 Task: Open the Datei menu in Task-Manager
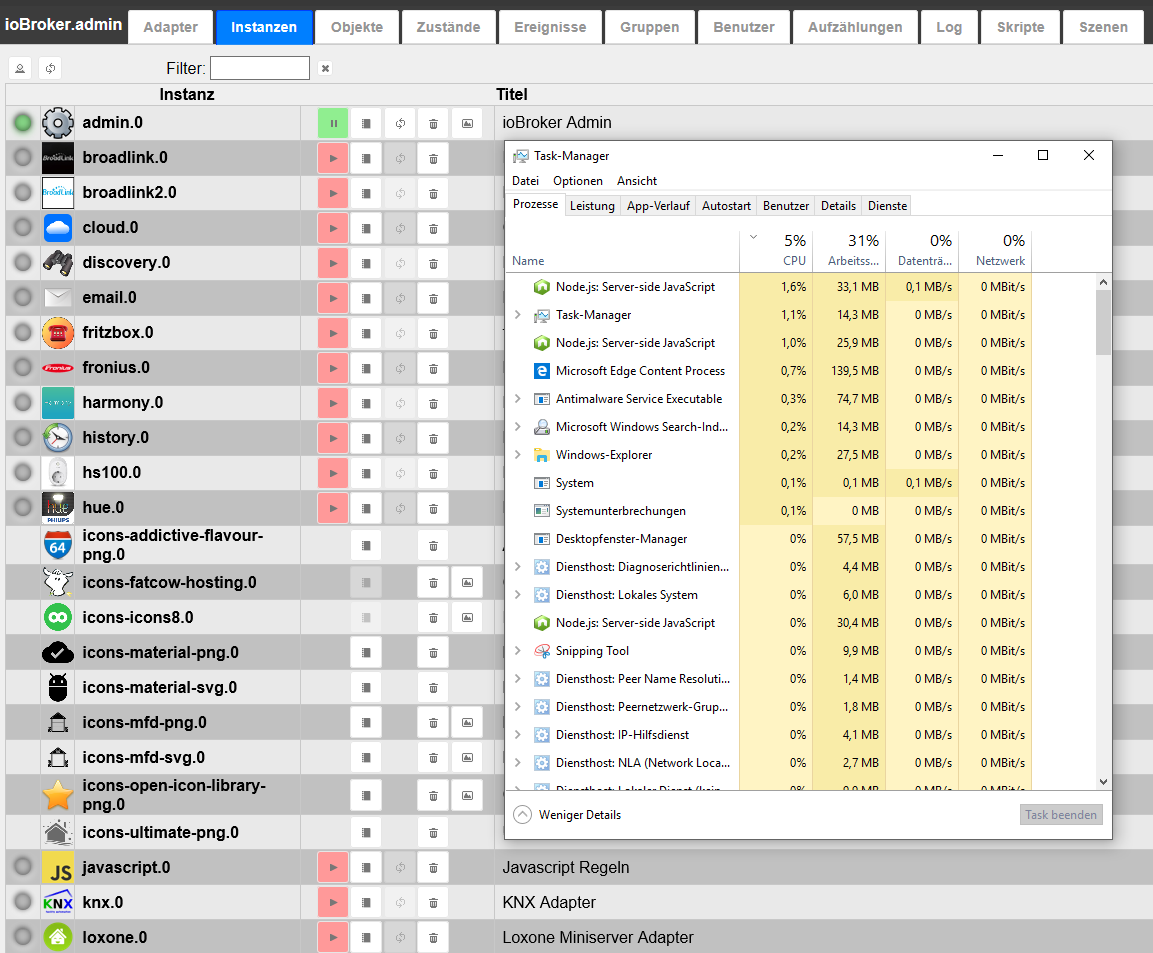(x=526, y=181)
